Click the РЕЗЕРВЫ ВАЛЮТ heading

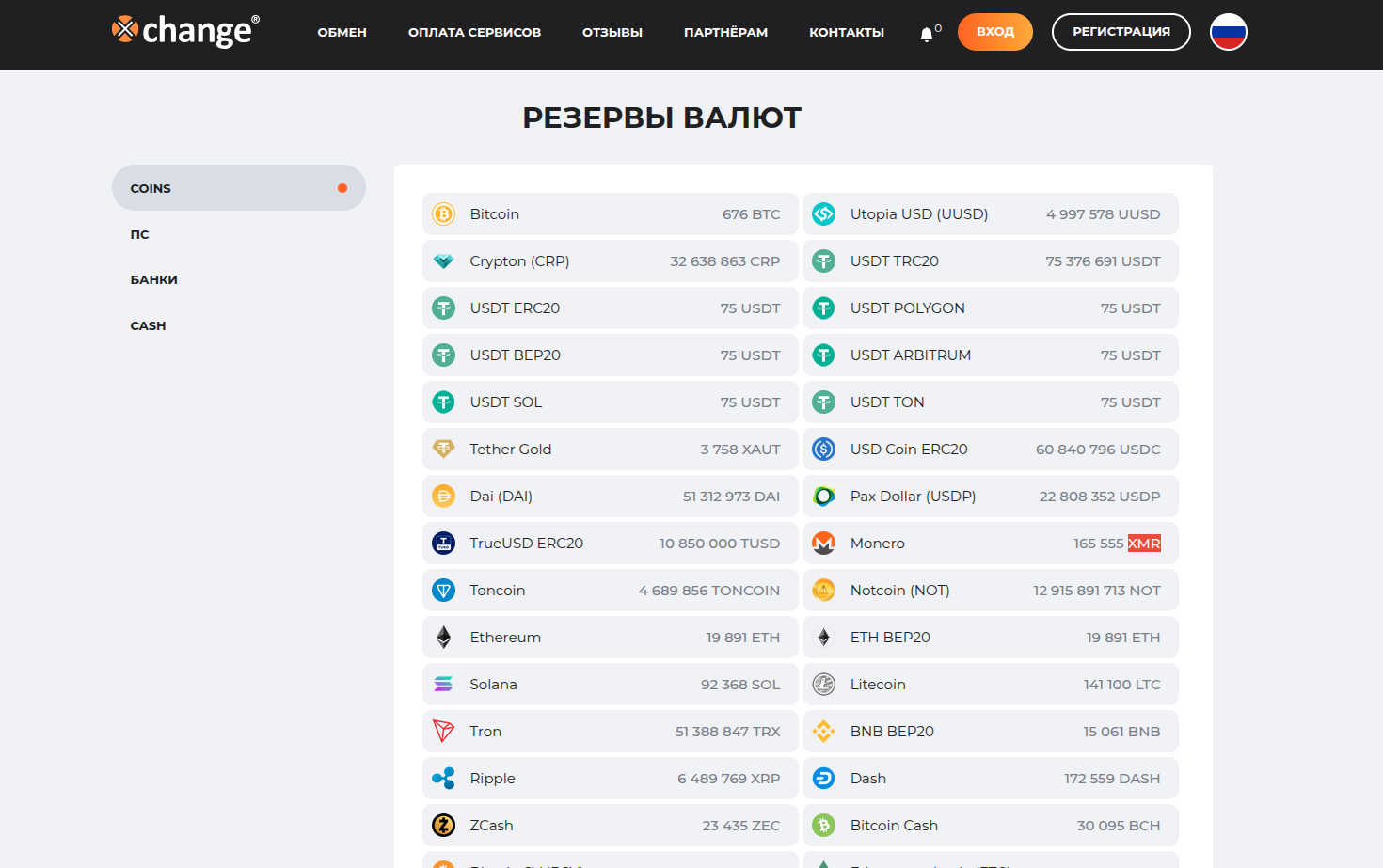pos(662,118)
